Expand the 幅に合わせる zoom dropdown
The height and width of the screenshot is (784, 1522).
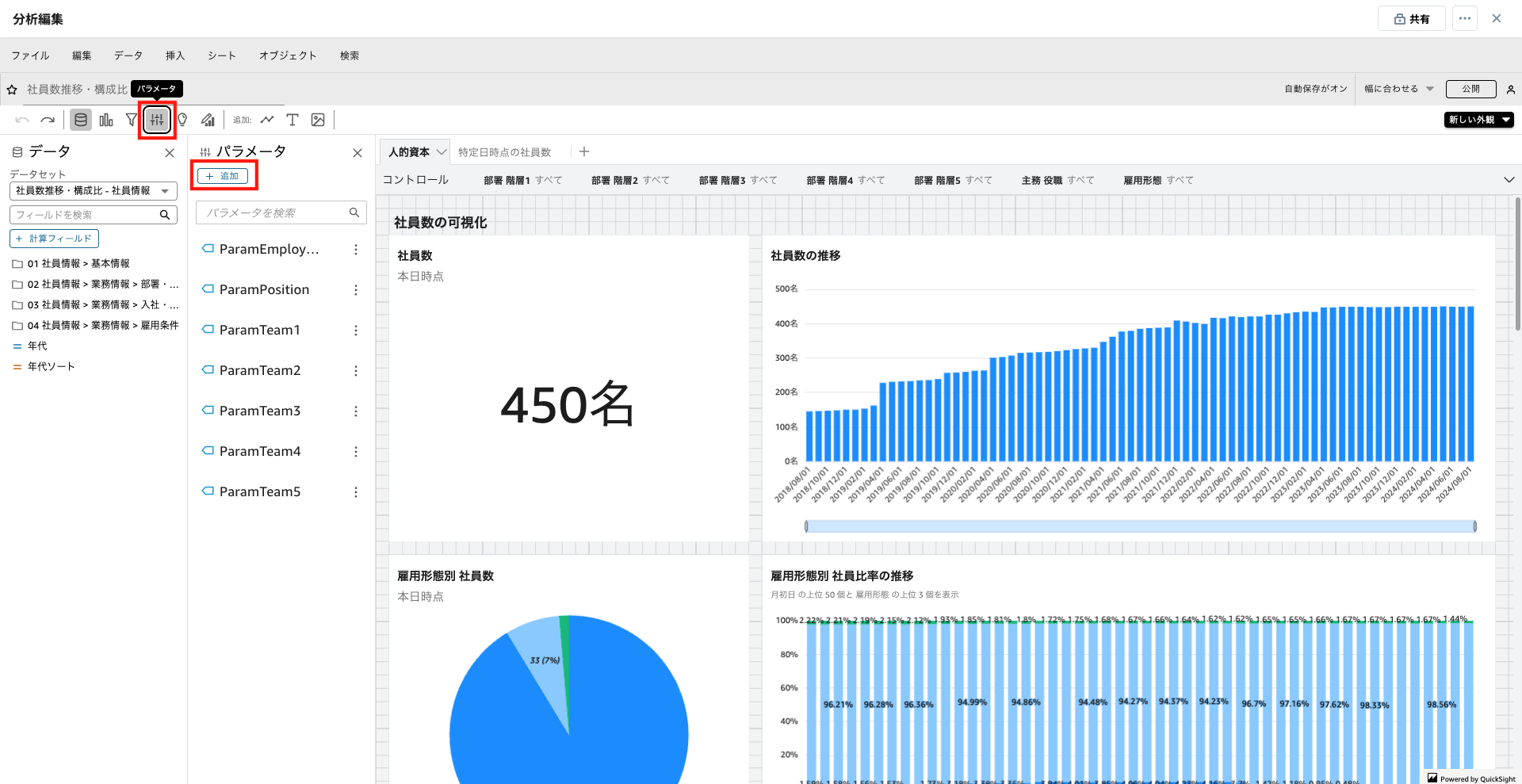click(x=1398, y=89)
